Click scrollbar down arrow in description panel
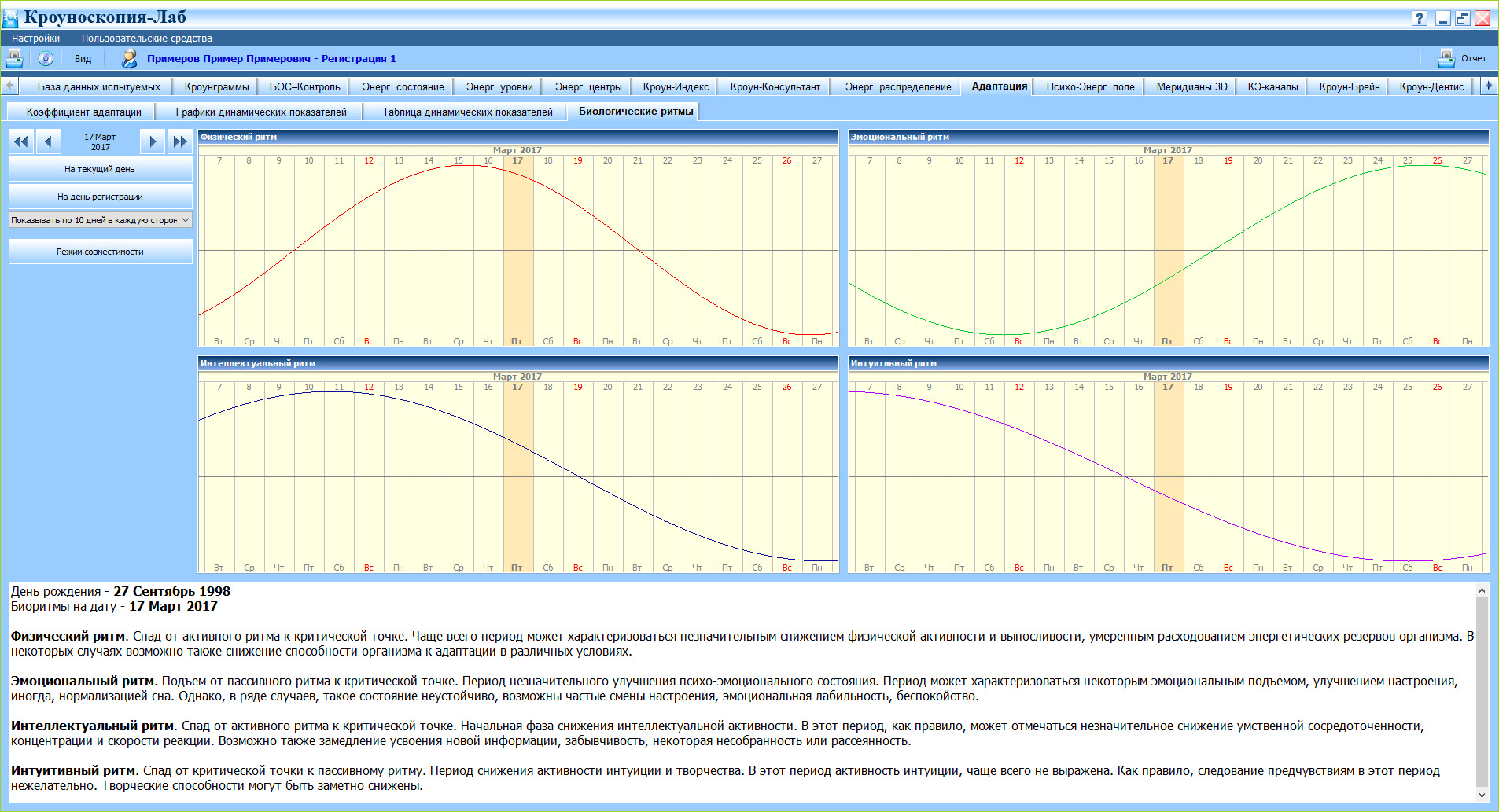The height and width of the screenshot is (812, 1499). 1482,795
